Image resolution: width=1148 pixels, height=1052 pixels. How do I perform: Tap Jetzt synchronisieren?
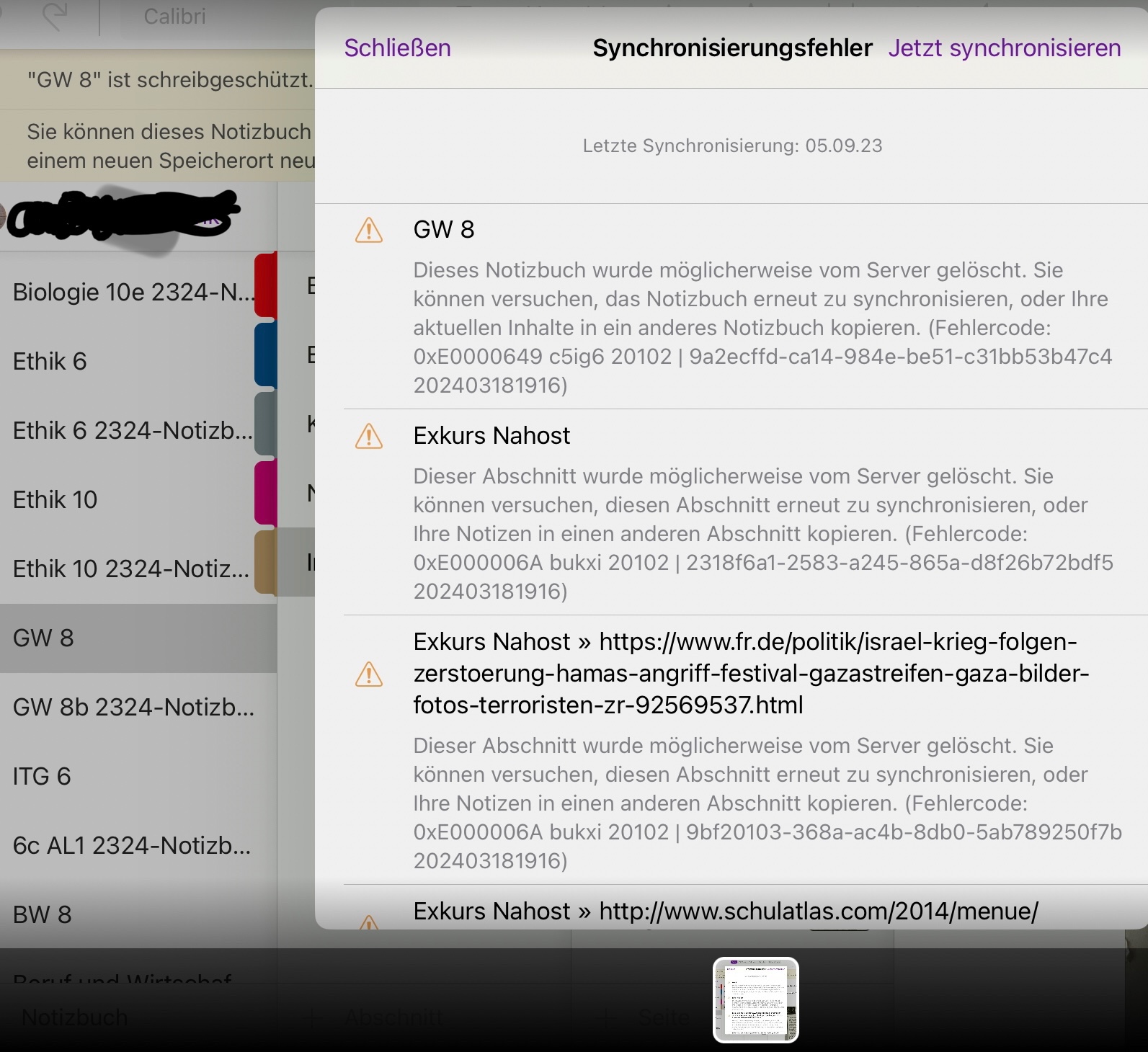[x=1004, y=48]
